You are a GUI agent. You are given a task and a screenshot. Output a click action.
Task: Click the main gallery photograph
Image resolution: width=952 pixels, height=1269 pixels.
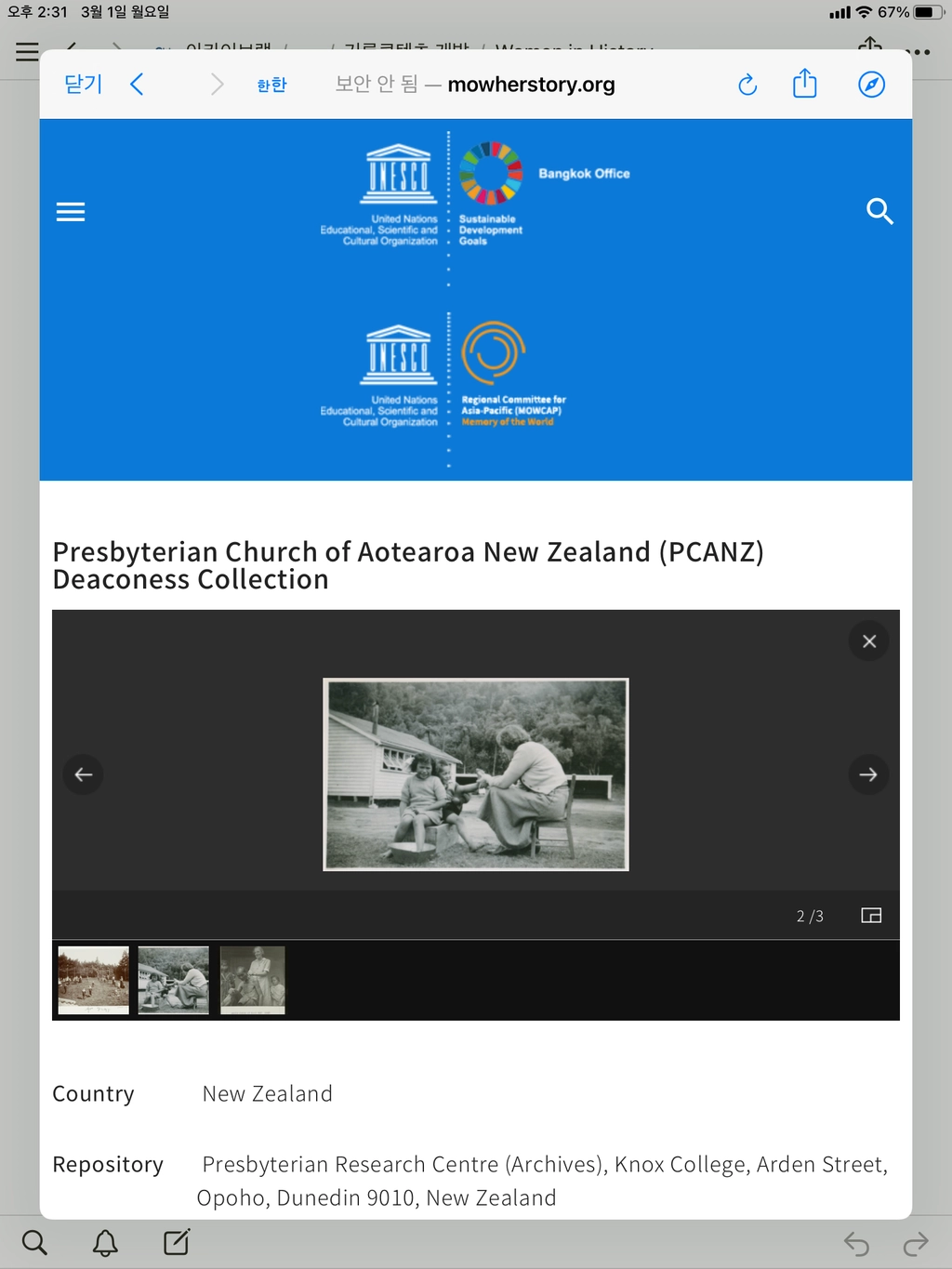[476, 774]
